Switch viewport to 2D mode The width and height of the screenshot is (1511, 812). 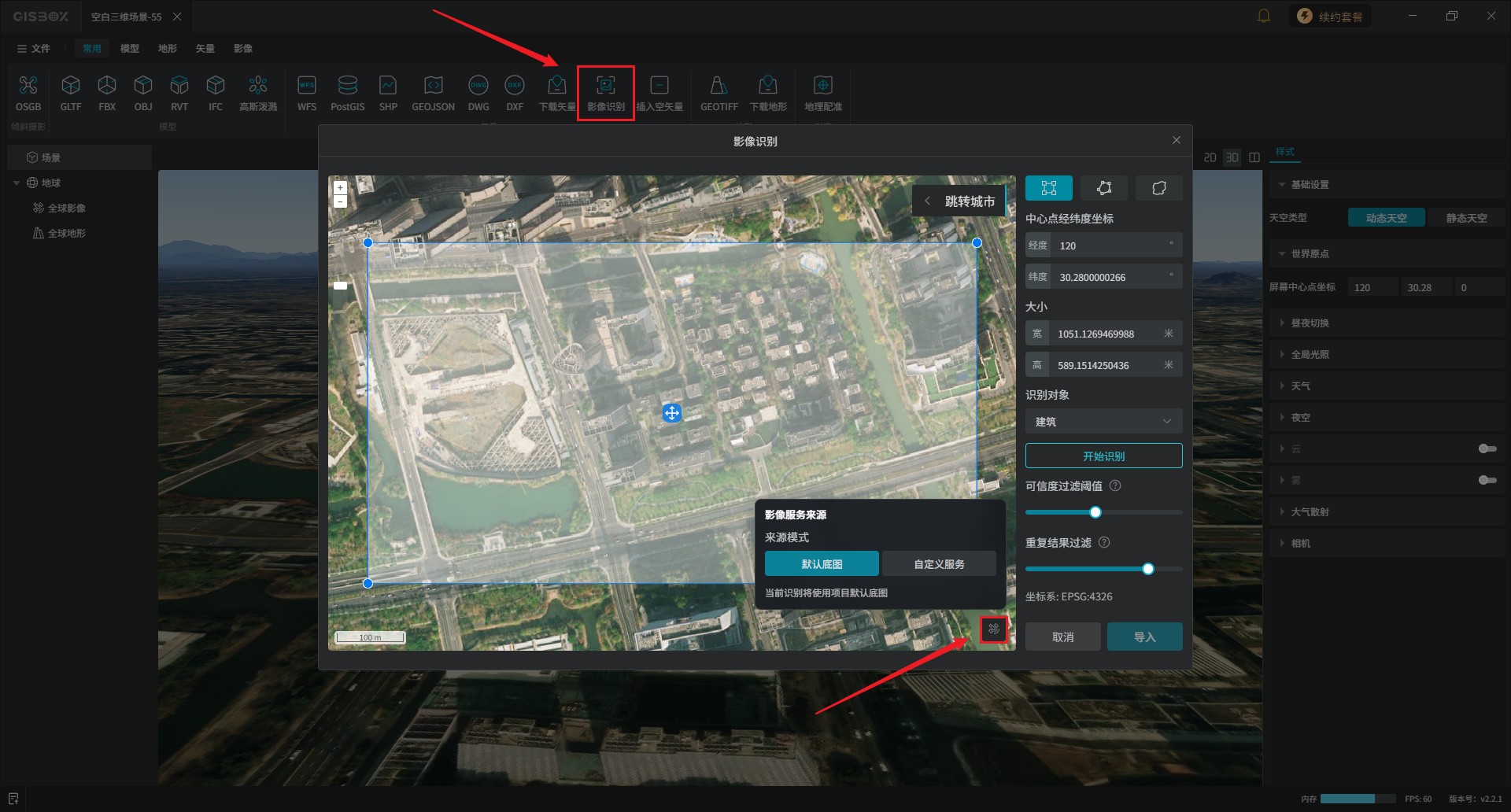click(x=1210, y=157)
